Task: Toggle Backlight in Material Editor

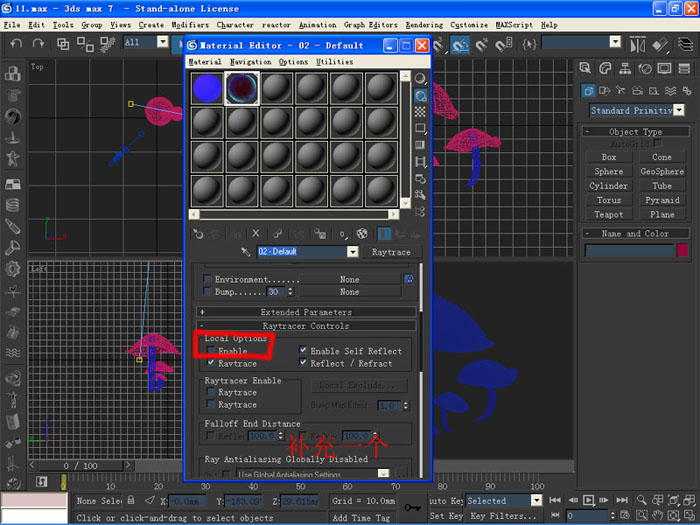Action: [x=420, y=96]
